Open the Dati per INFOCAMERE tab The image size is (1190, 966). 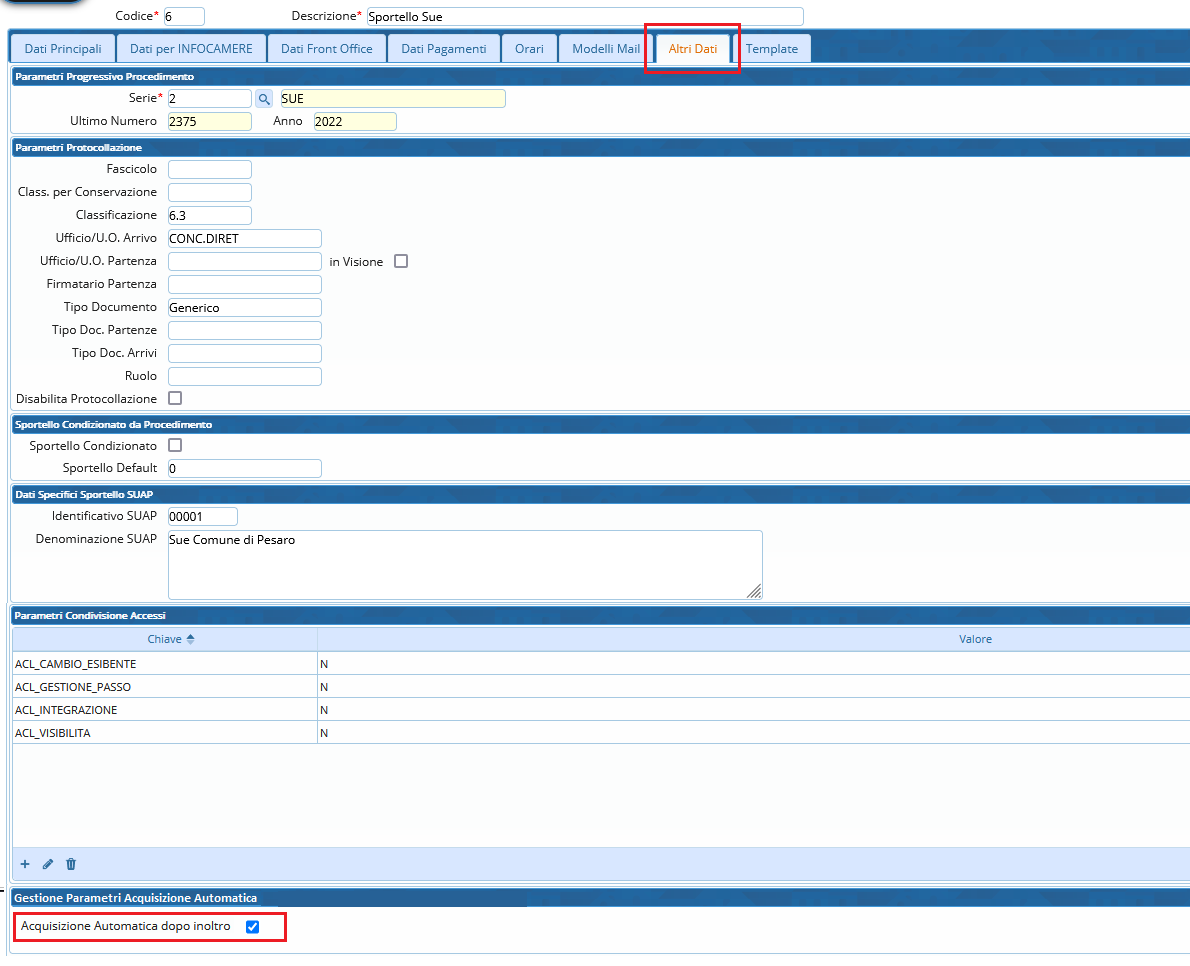(x=191, y=49)
